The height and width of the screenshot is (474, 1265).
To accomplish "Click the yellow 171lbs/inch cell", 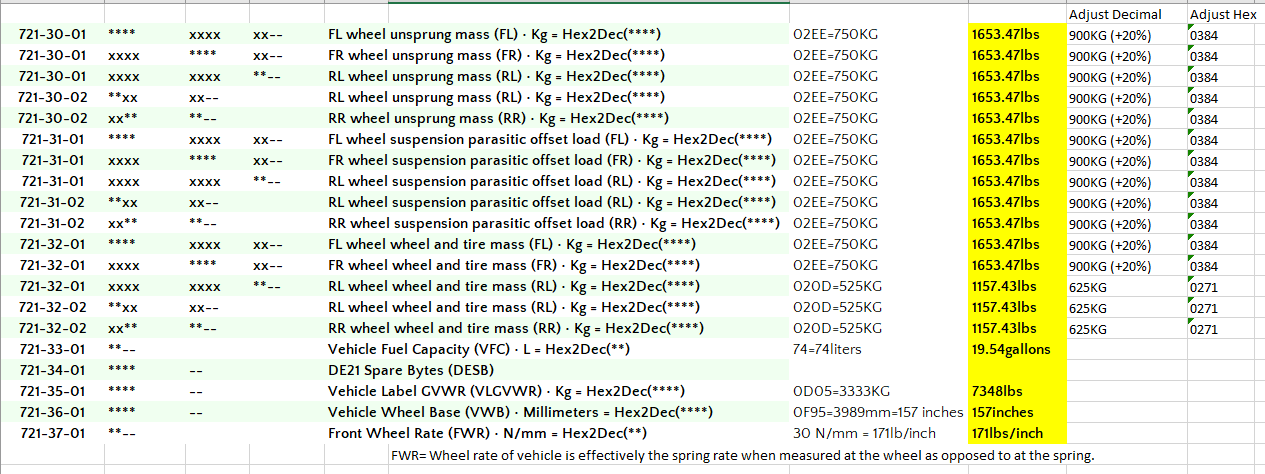I will click(1007, 433).
